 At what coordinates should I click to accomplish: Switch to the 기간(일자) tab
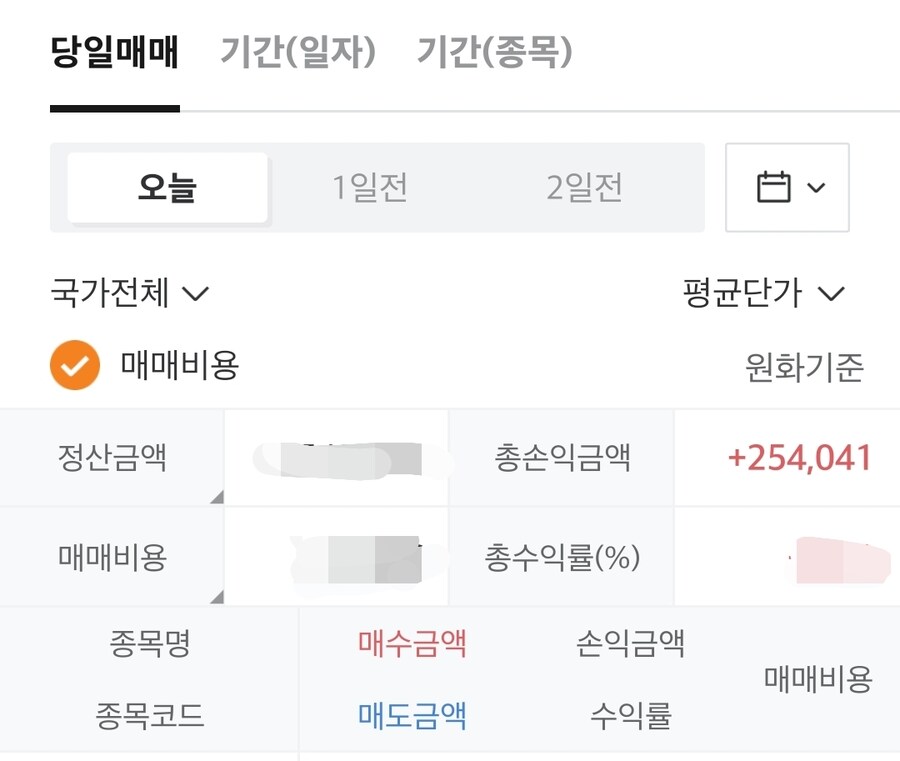[297, 52]
